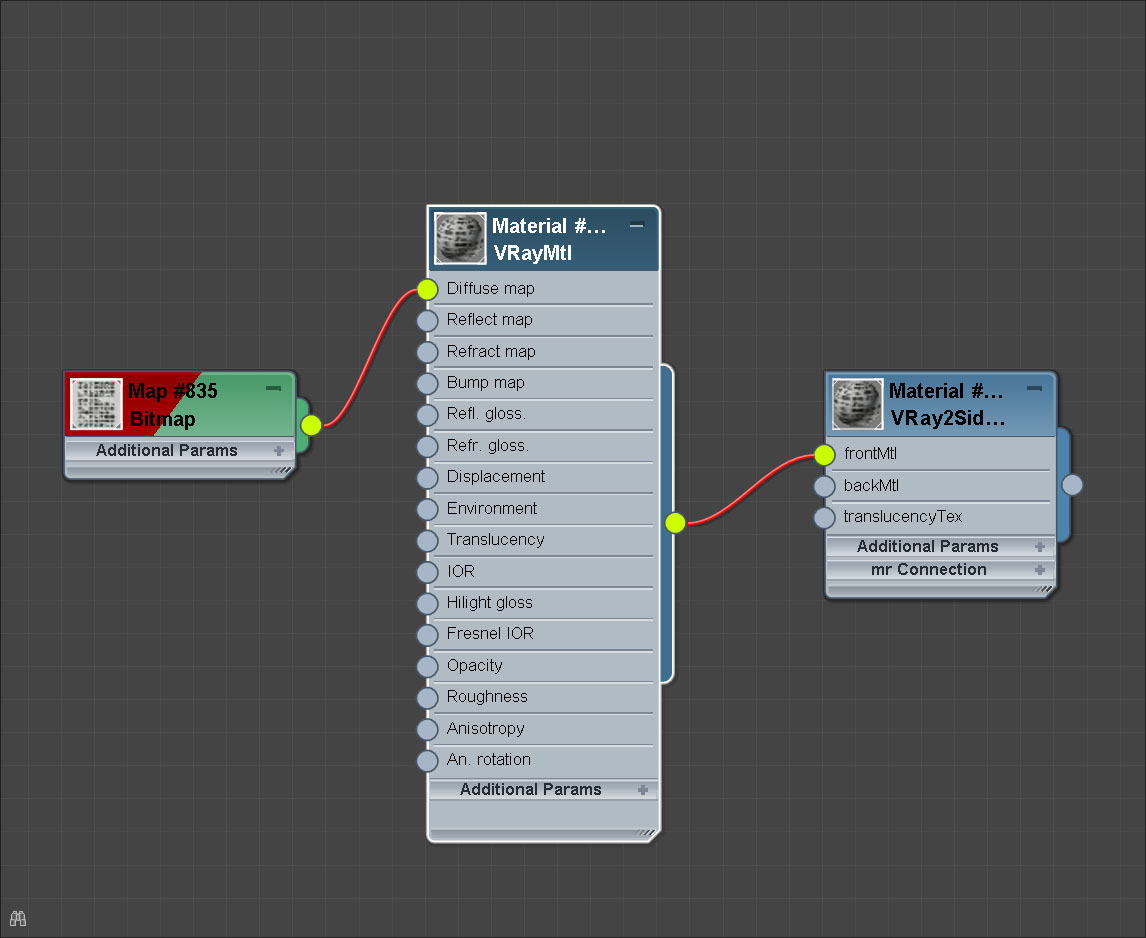Screen dimensions: 1146x938
Task: Select the Translucency slot label
Action: click(496, 540)
